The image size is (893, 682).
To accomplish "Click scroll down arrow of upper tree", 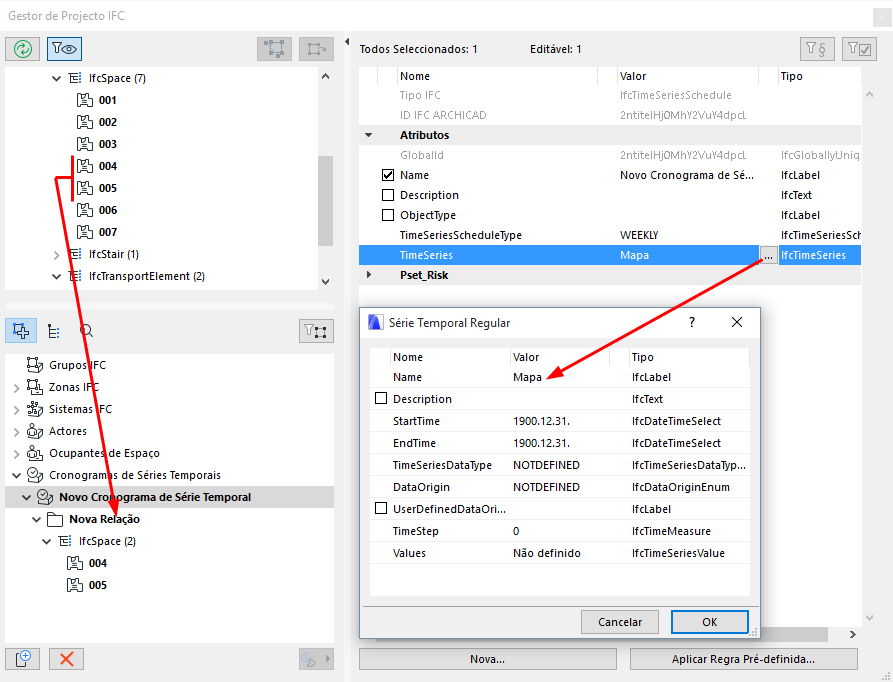I will click(325, 281).
